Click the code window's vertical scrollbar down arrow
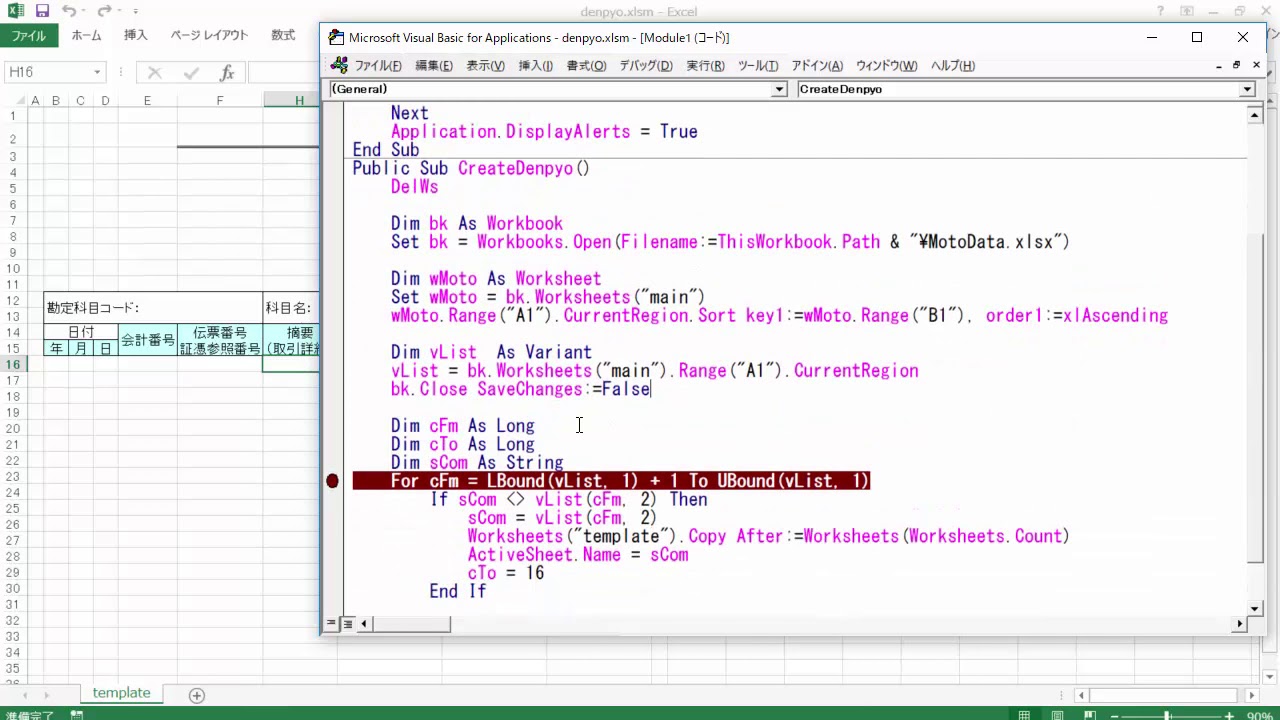The width and height of the screenshot is (1280, 720). (x=1256, y=608)
